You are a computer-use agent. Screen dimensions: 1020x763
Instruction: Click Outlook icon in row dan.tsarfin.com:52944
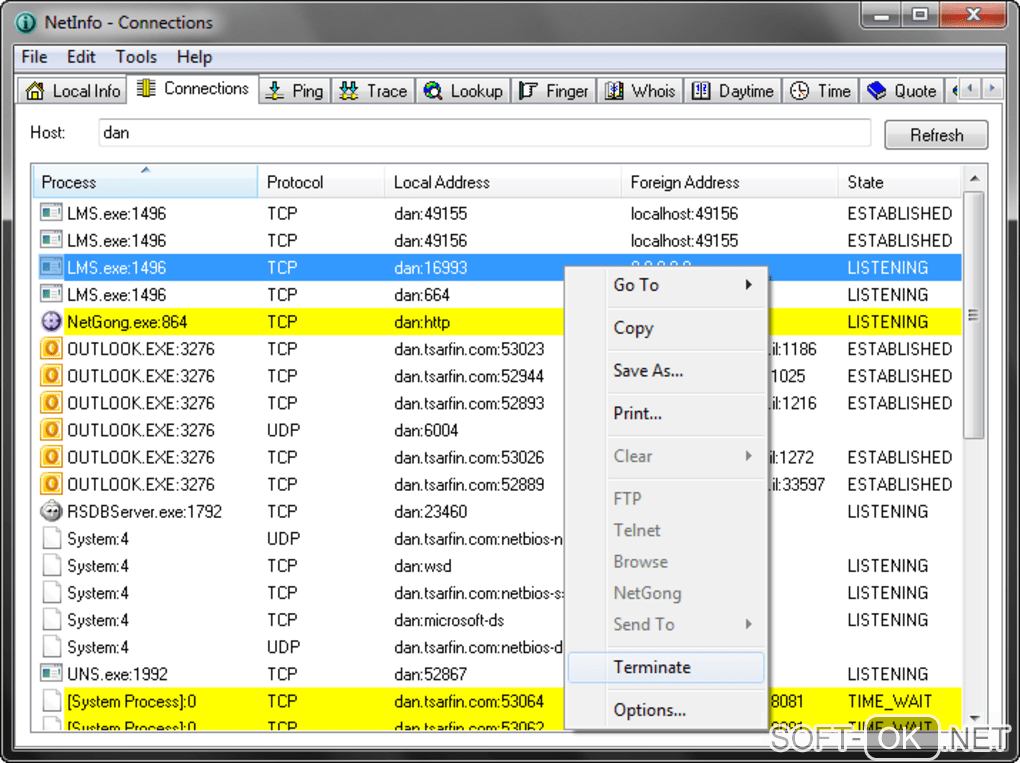[x=51, y=375]
